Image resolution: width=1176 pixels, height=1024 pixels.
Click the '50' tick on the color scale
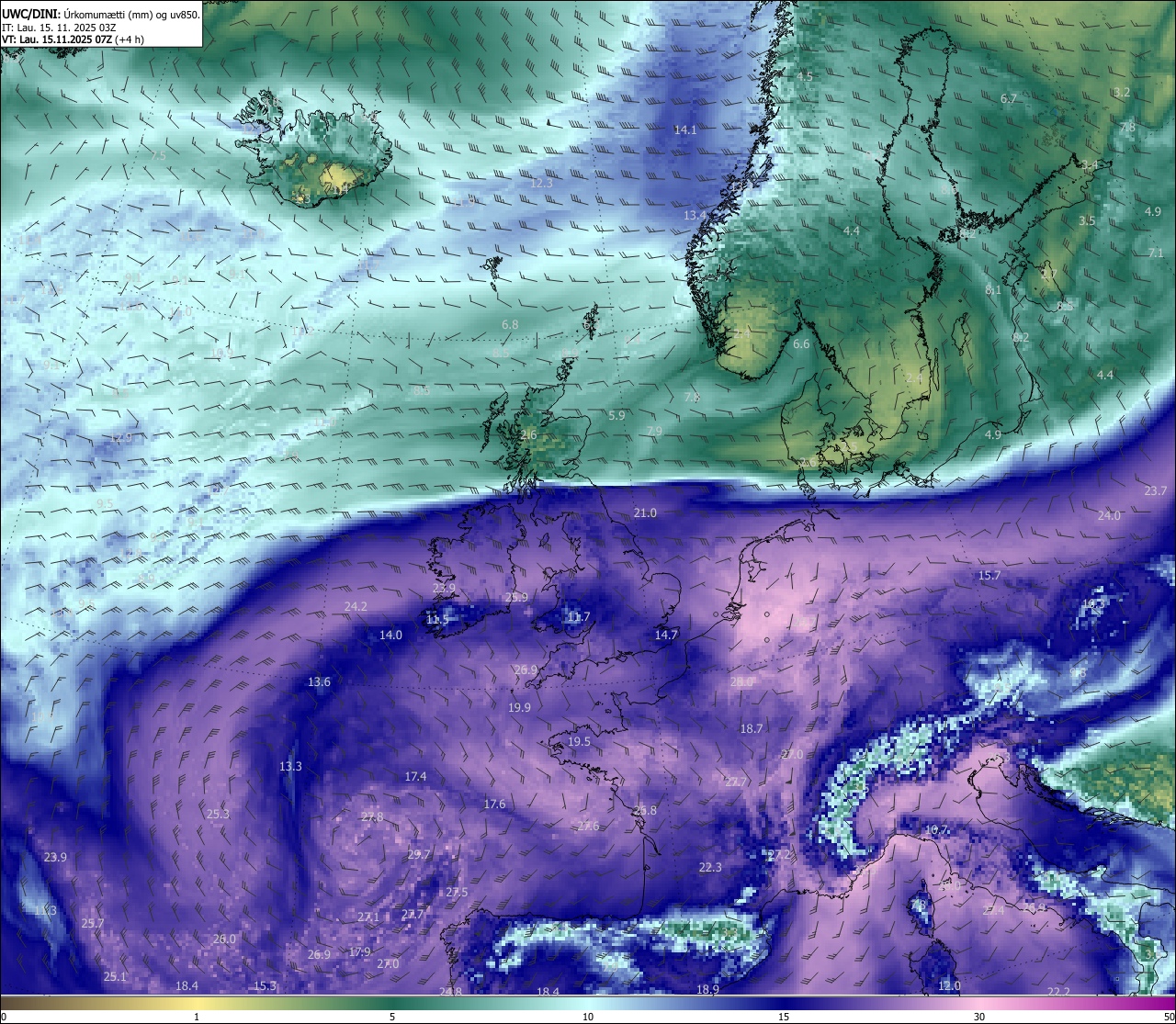point(1169,1017)
